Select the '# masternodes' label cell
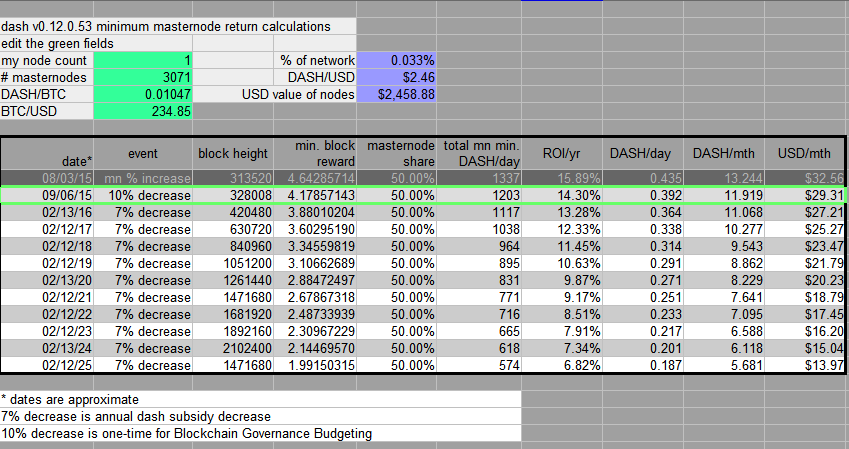 click(47, 77)
